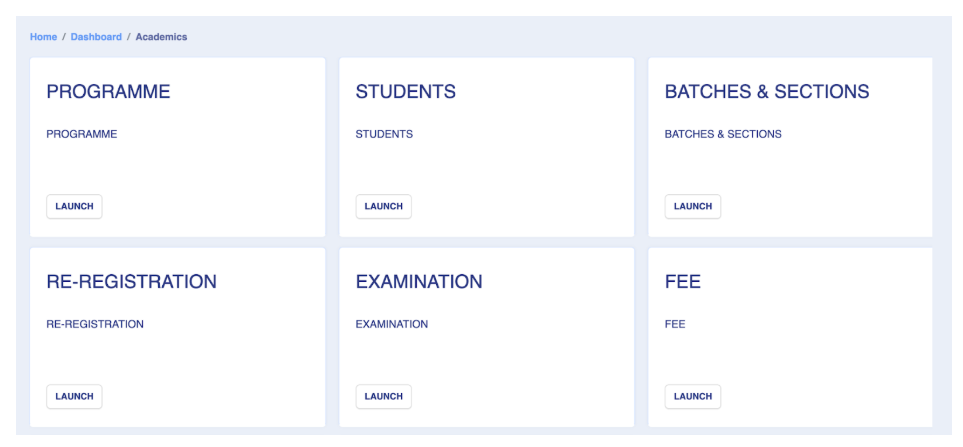
Task: Hit the LAUNCH button on the Fee card
Action: (x=692, y=396)
